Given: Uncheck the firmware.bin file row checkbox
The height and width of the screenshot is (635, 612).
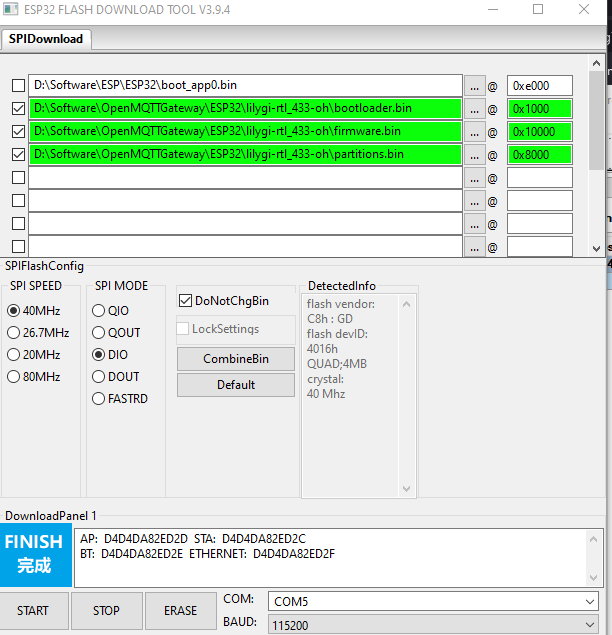Looking at the screenshot, I should click(18, 132).
